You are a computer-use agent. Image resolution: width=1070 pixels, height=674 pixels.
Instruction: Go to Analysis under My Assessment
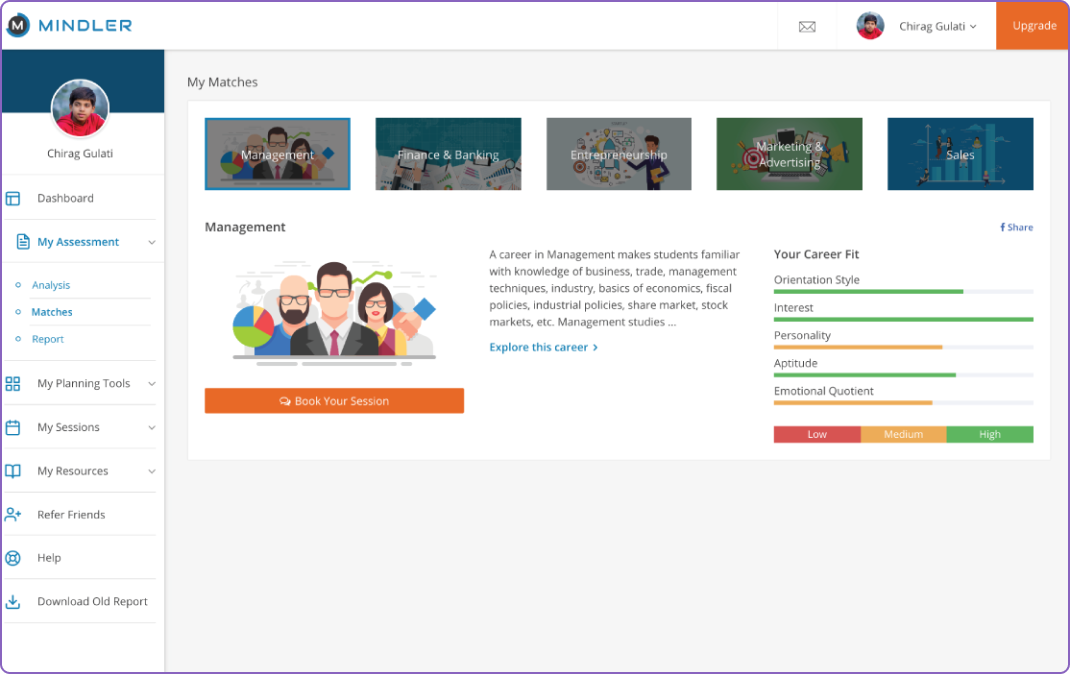(51, 285)
